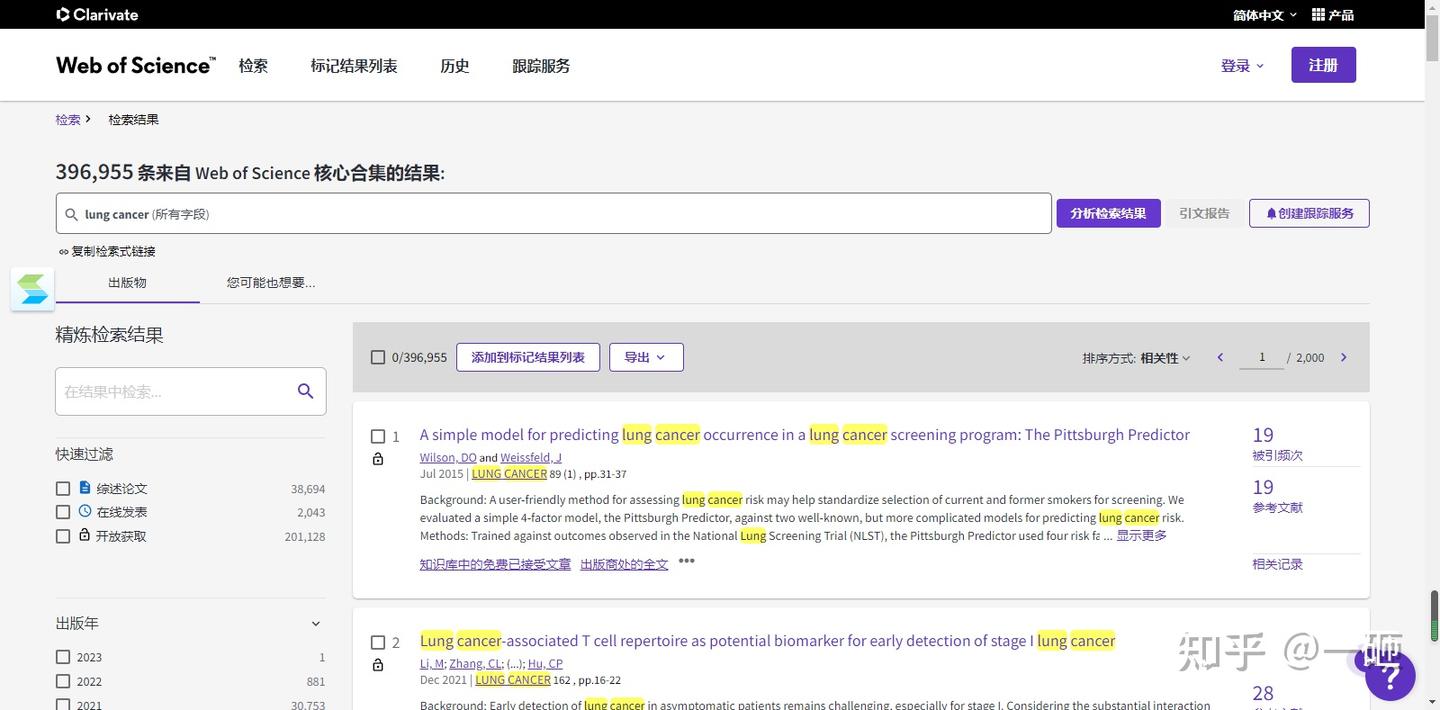Image resolution: width=1440 pixels, height=710 pixels.
Task: Collapse the 出版年 filter section
Action: (315, 624)
